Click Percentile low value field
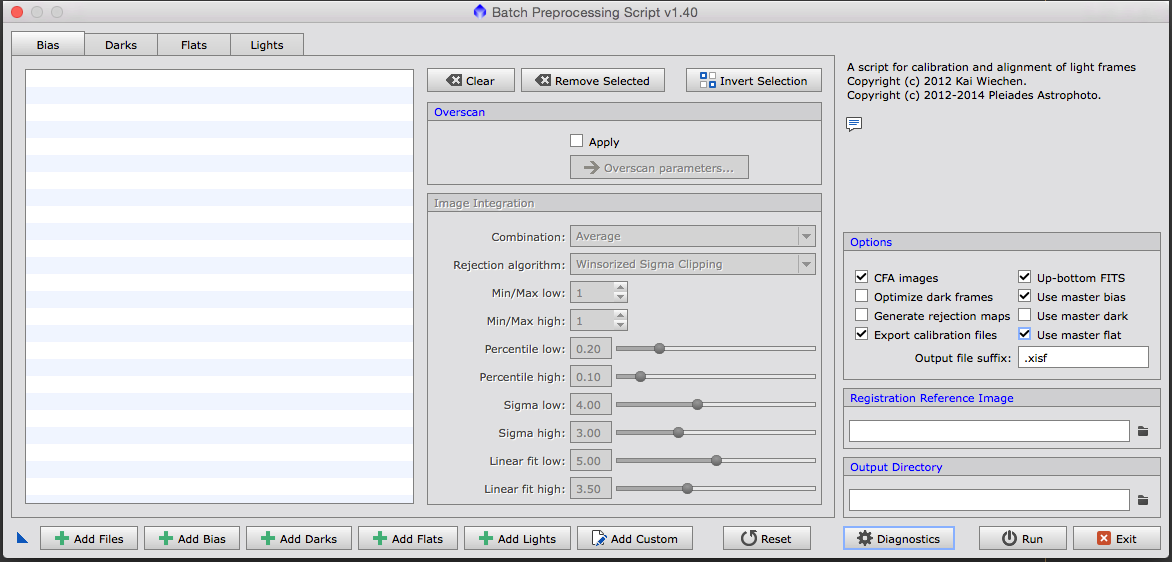This screenshot has height=562, width=1172. pyautogui.click(x=591, y=348)
